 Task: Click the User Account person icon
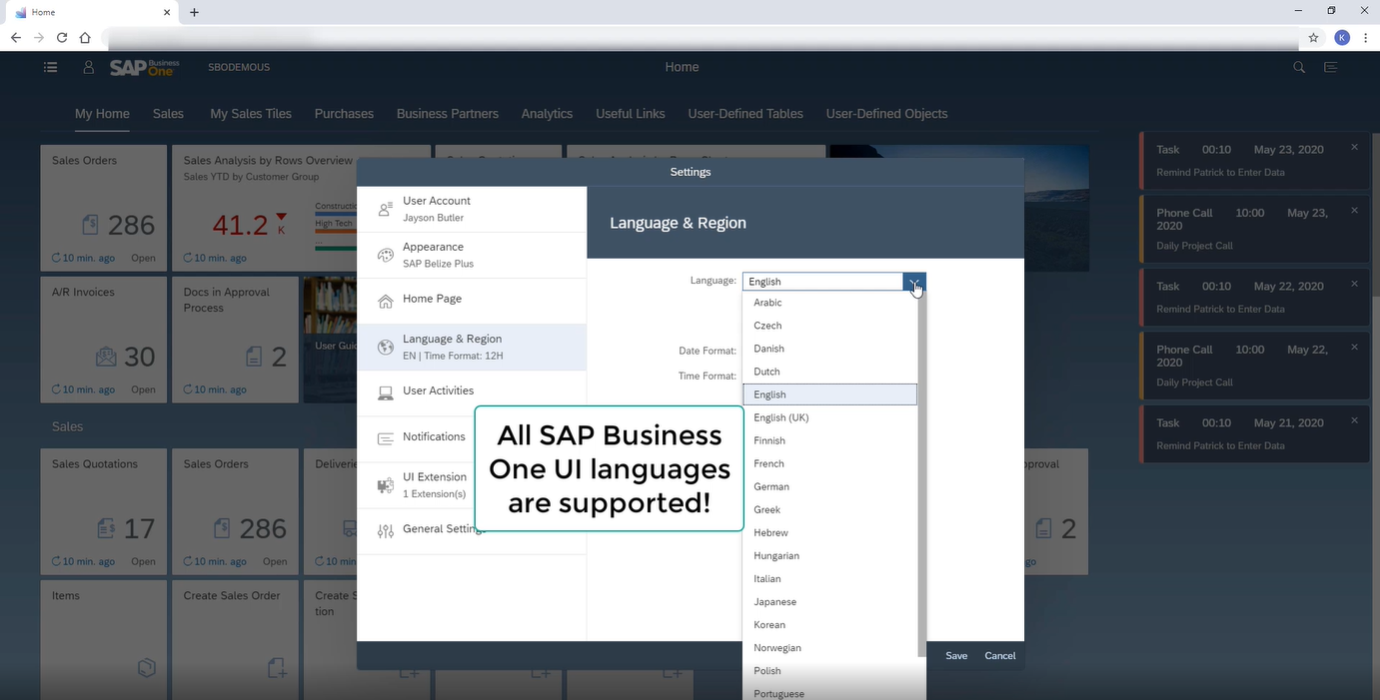click(385, 209)
